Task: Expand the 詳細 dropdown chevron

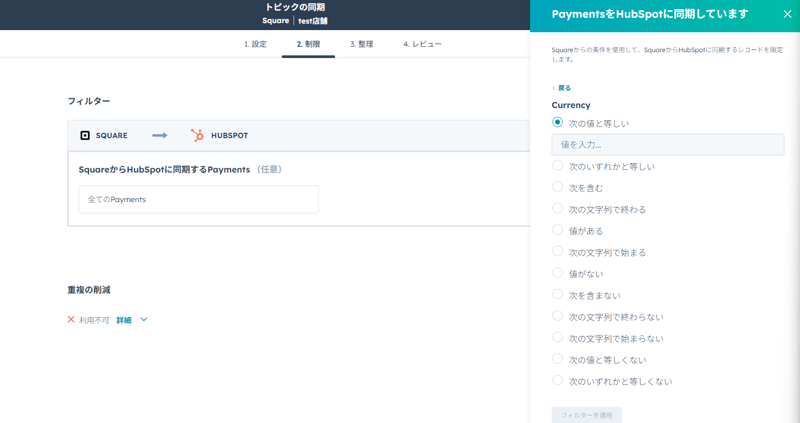Action: click(144, 320)
